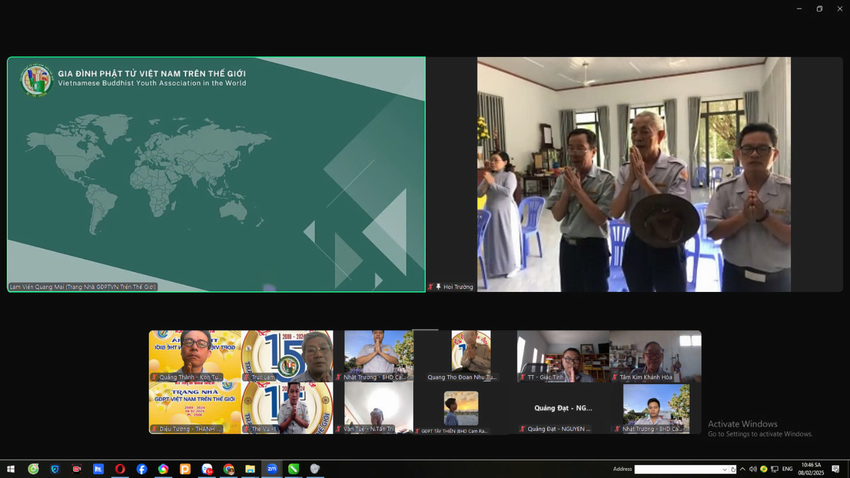Click muted mic icon on Quảng Đạt - NGUYEN tile

tap(523, 429)
